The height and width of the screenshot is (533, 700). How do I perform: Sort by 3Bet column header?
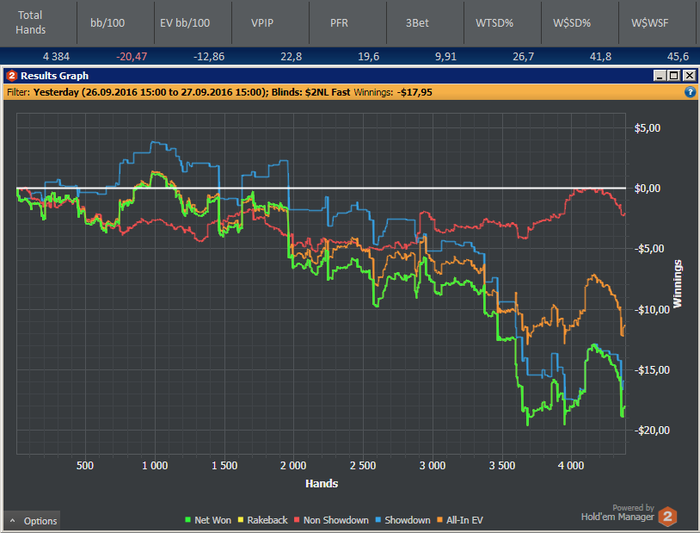[x=417, y=23]
